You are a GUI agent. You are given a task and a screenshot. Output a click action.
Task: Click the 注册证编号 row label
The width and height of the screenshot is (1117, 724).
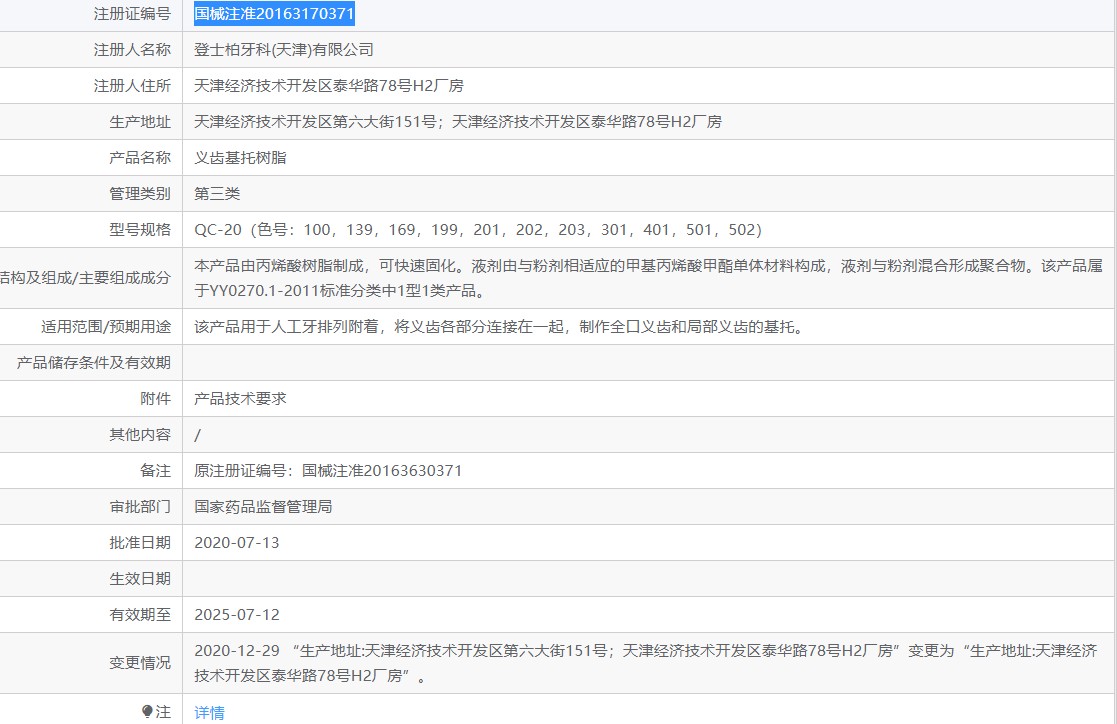pos(133,14)
